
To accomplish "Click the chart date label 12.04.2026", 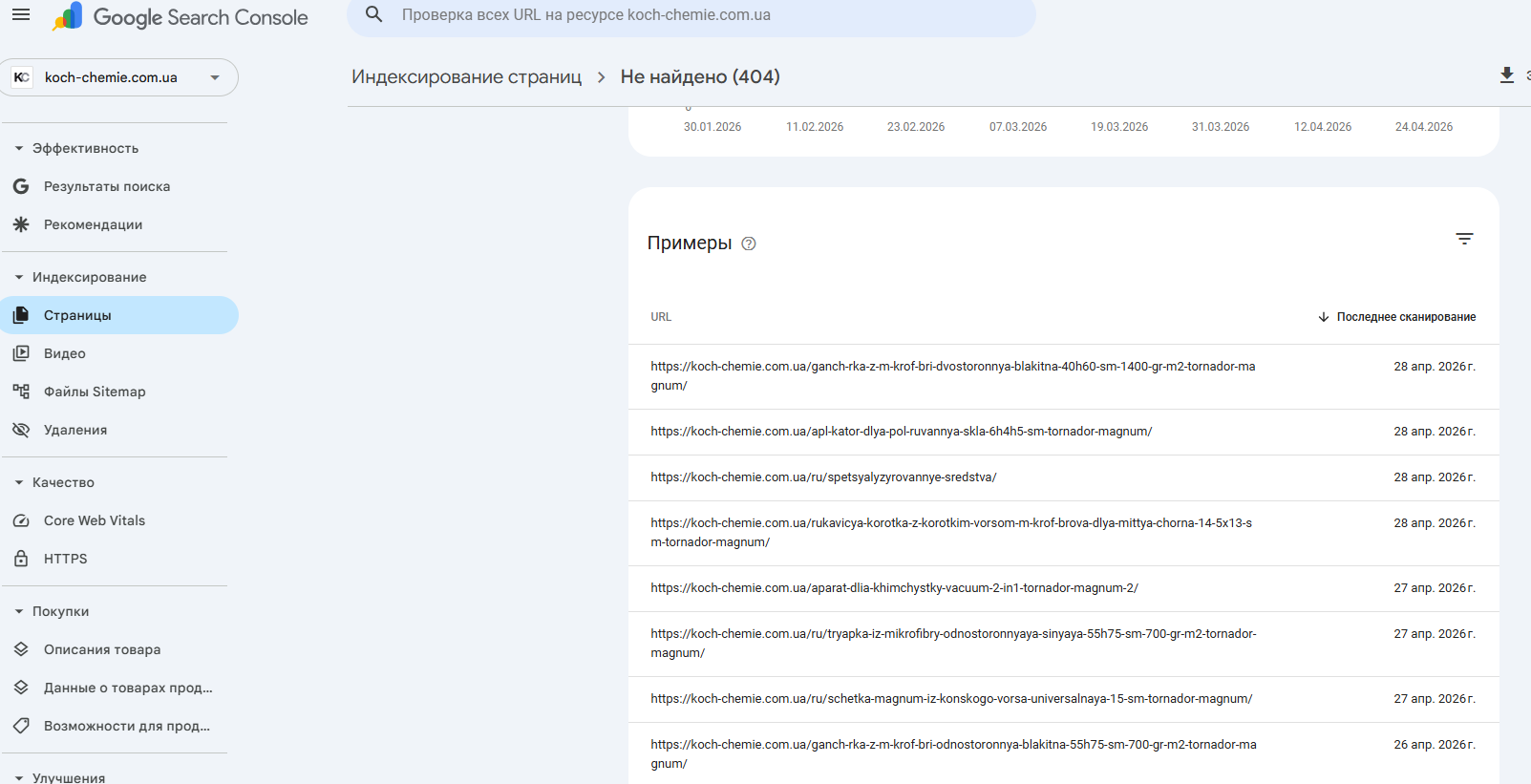I will pos(1323,127).
